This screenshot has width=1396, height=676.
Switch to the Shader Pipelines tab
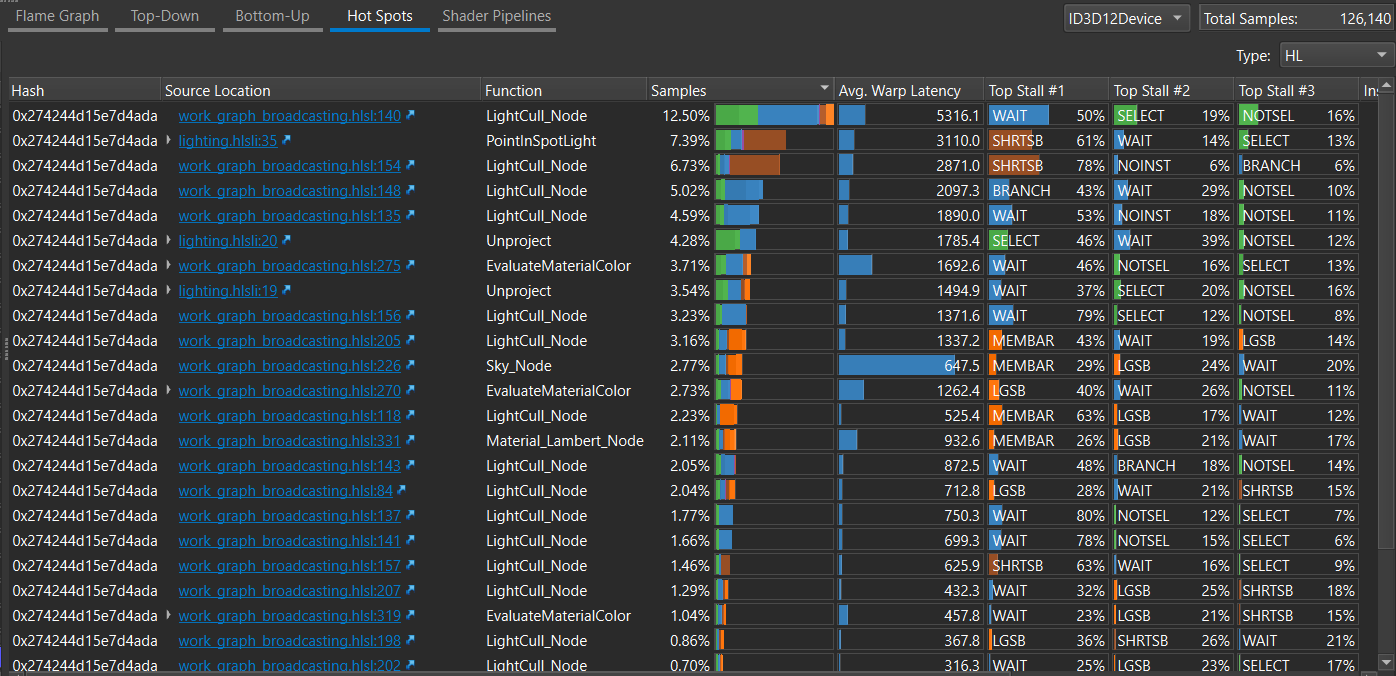click(496, 16)
